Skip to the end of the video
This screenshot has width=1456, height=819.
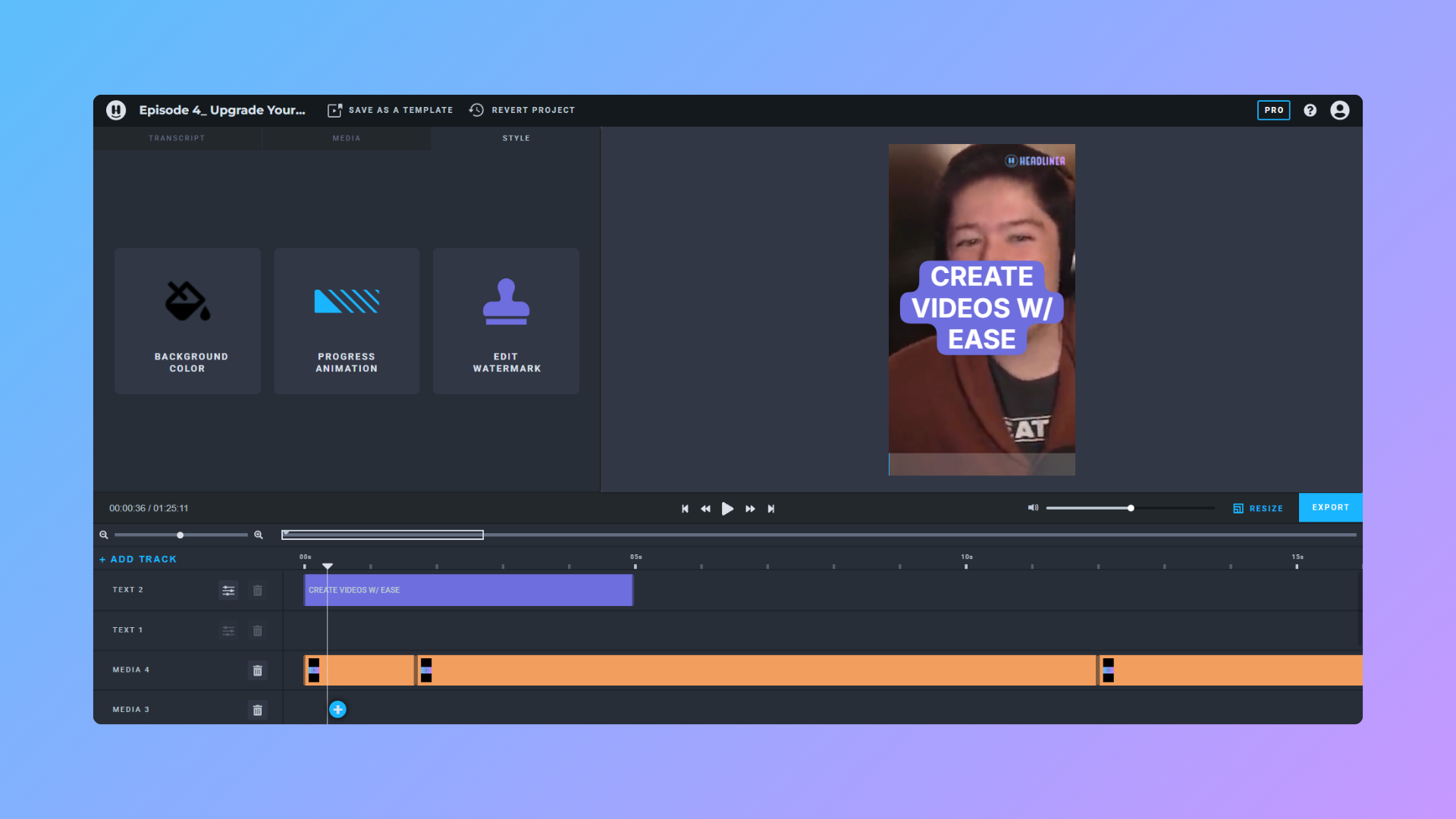tap(771, 509)
